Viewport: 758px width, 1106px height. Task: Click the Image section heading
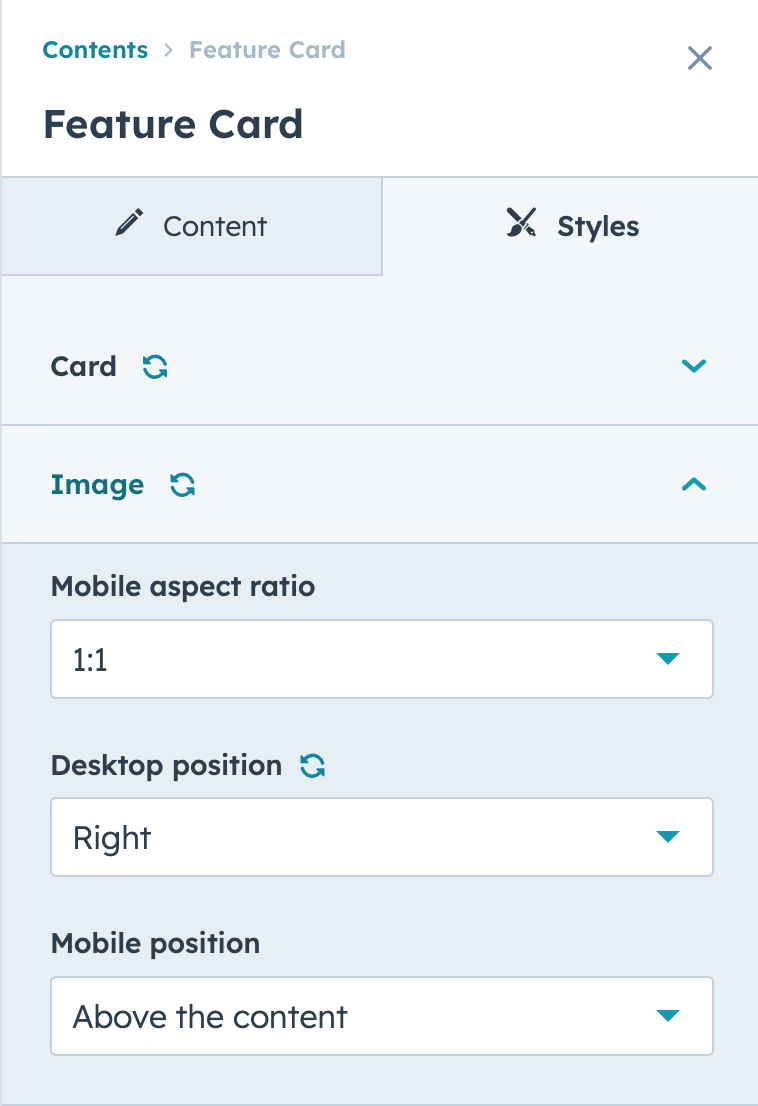97,485
